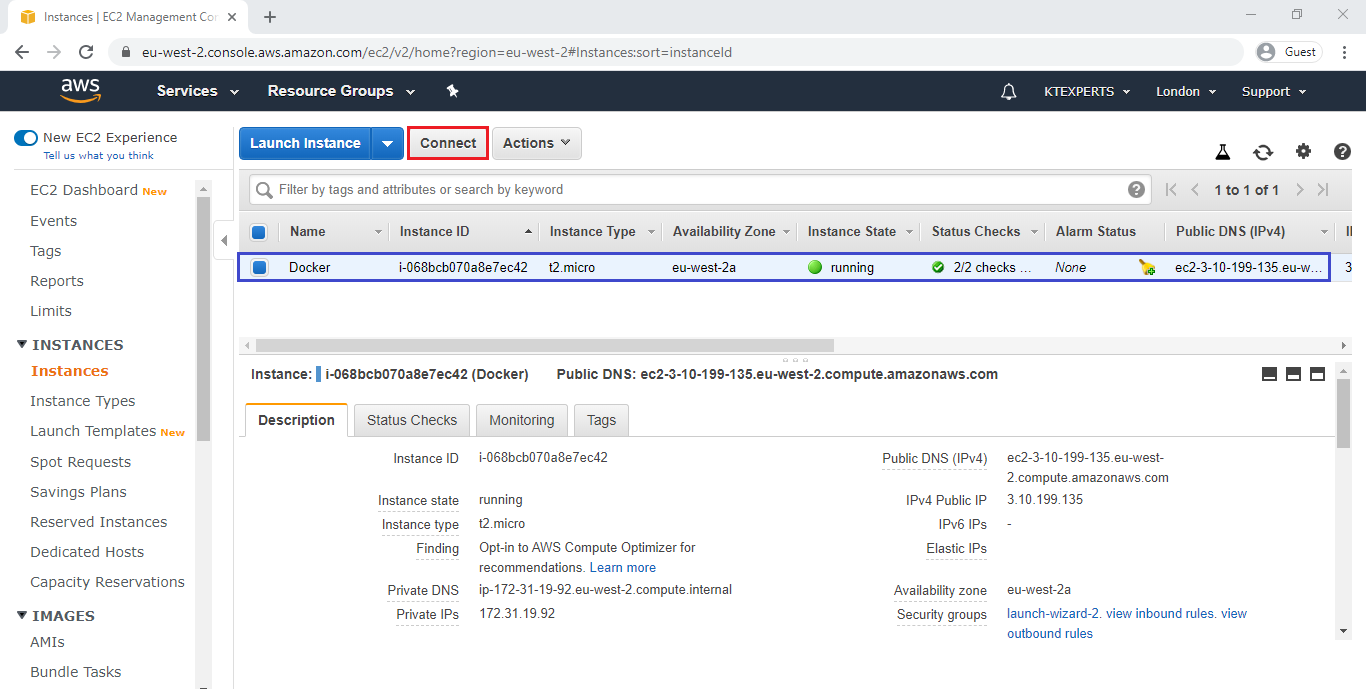Open Spot Requests in sidebar
Screen dimensions: 1366x690
pos(81,462)
